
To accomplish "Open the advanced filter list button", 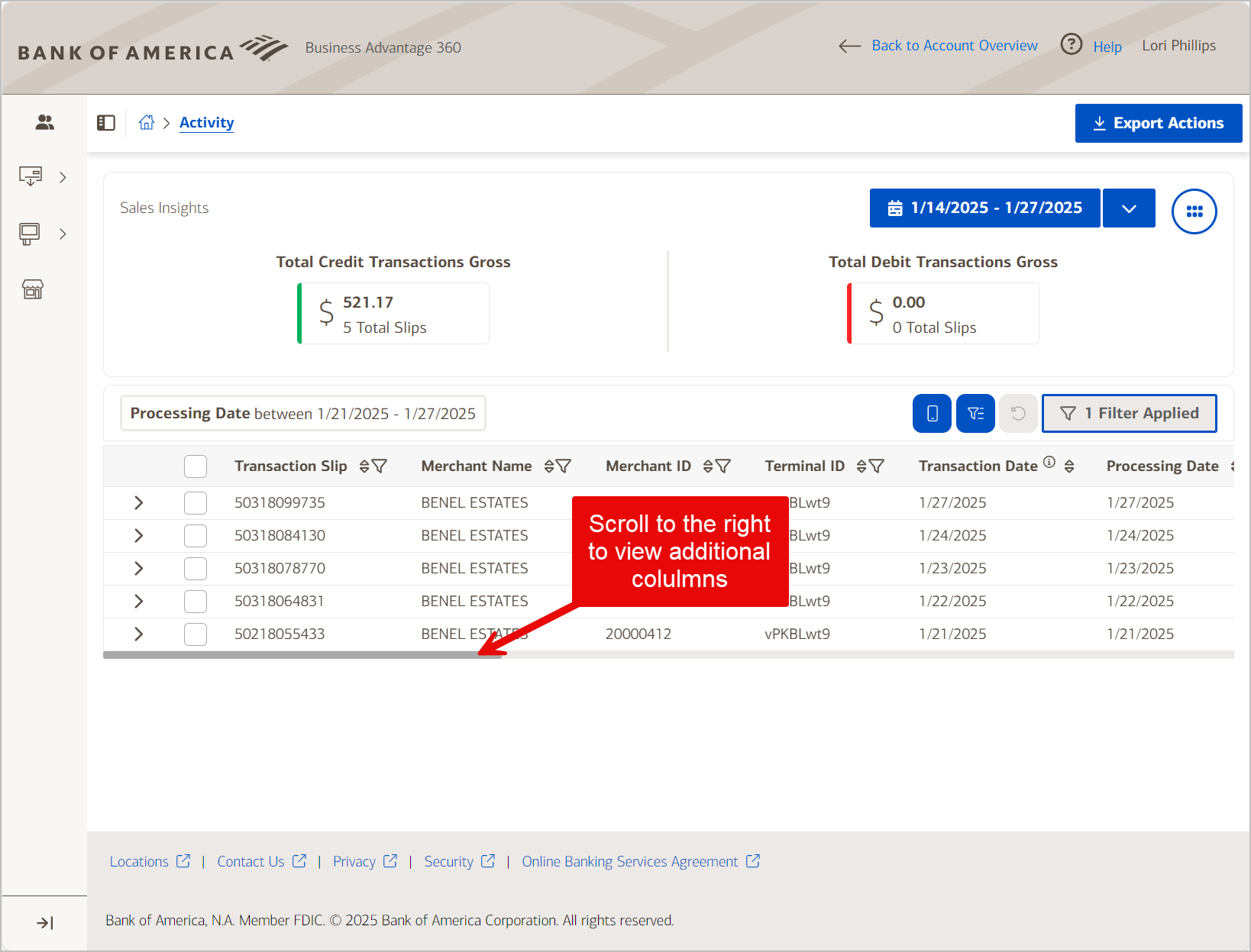I will 975,413.
